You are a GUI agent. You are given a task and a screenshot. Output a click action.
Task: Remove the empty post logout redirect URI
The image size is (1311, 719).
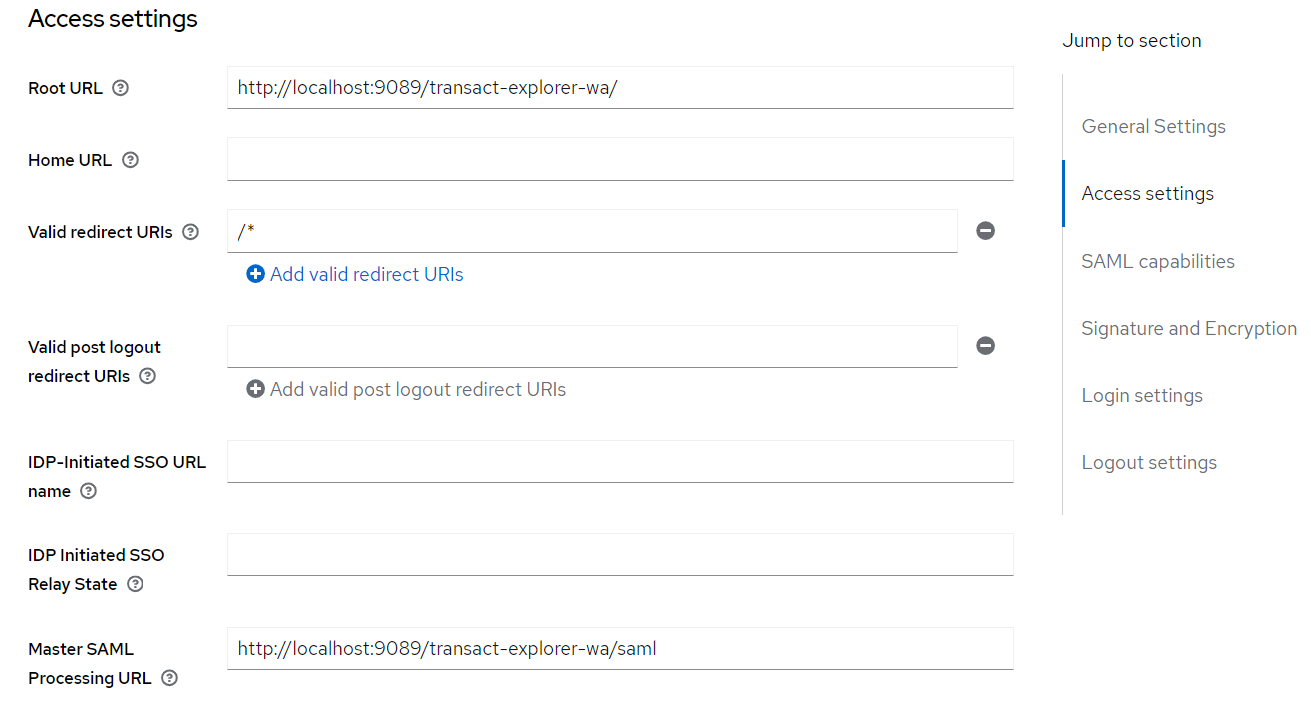985,346
